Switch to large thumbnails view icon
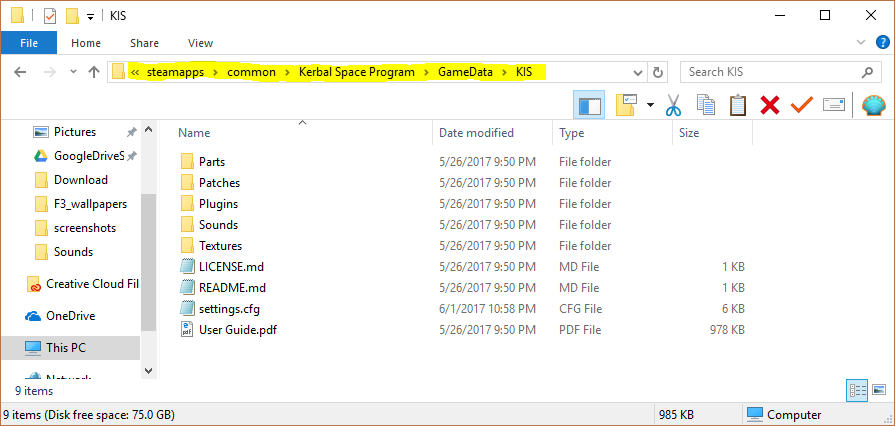This screenshot has width=895, height=426. pyautogui.click(x=880, y=391)
